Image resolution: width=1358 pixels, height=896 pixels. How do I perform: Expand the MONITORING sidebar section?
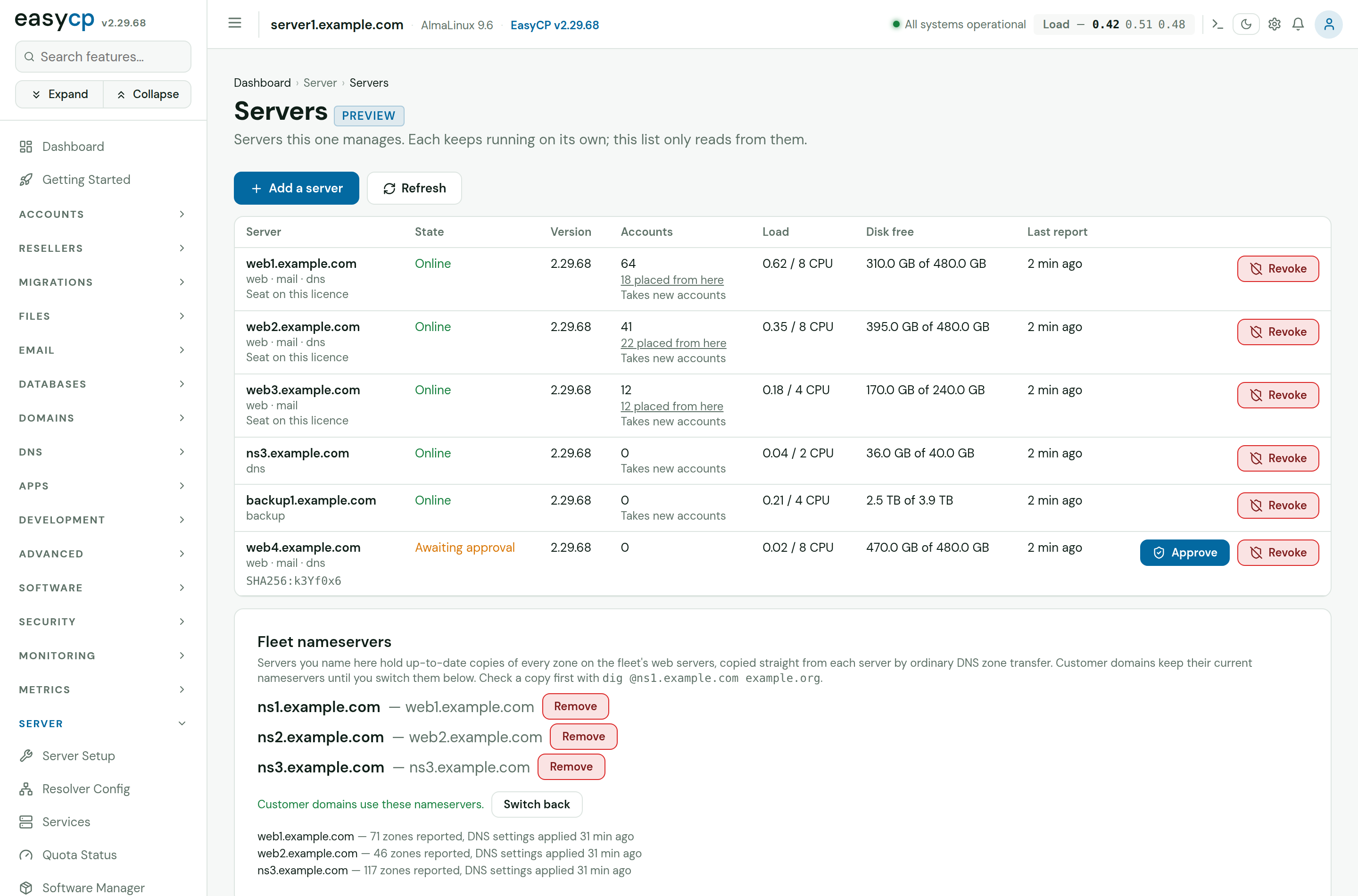pos(103,655)
